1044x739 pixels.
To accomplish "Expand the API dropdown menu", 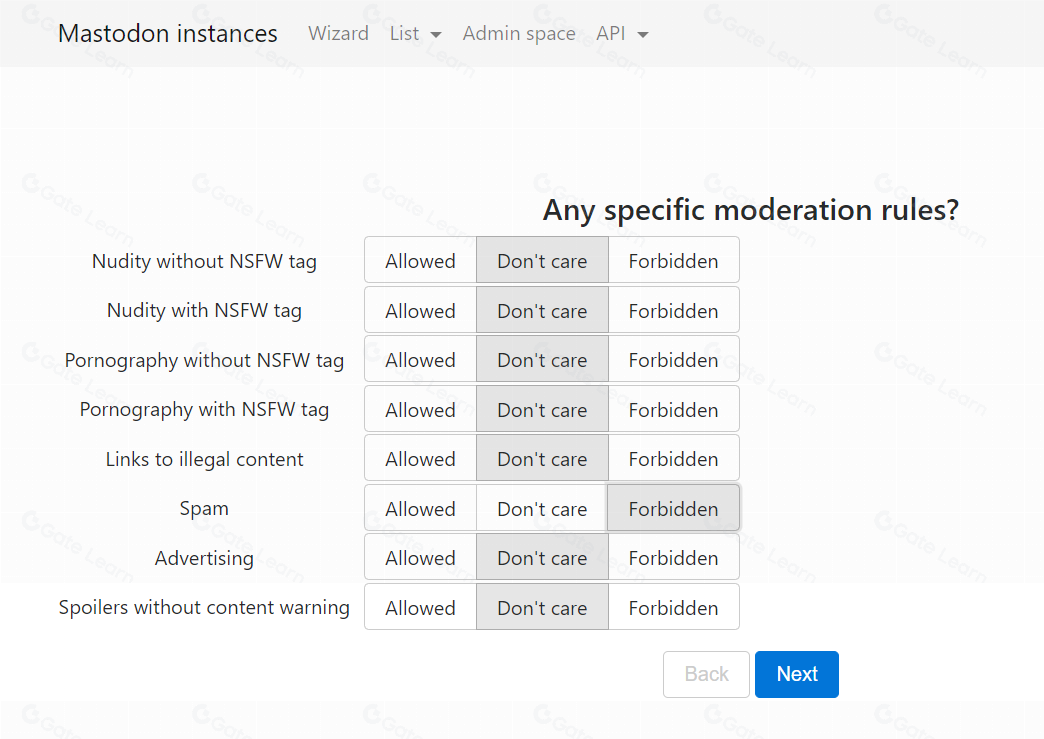I will (622, 34).
